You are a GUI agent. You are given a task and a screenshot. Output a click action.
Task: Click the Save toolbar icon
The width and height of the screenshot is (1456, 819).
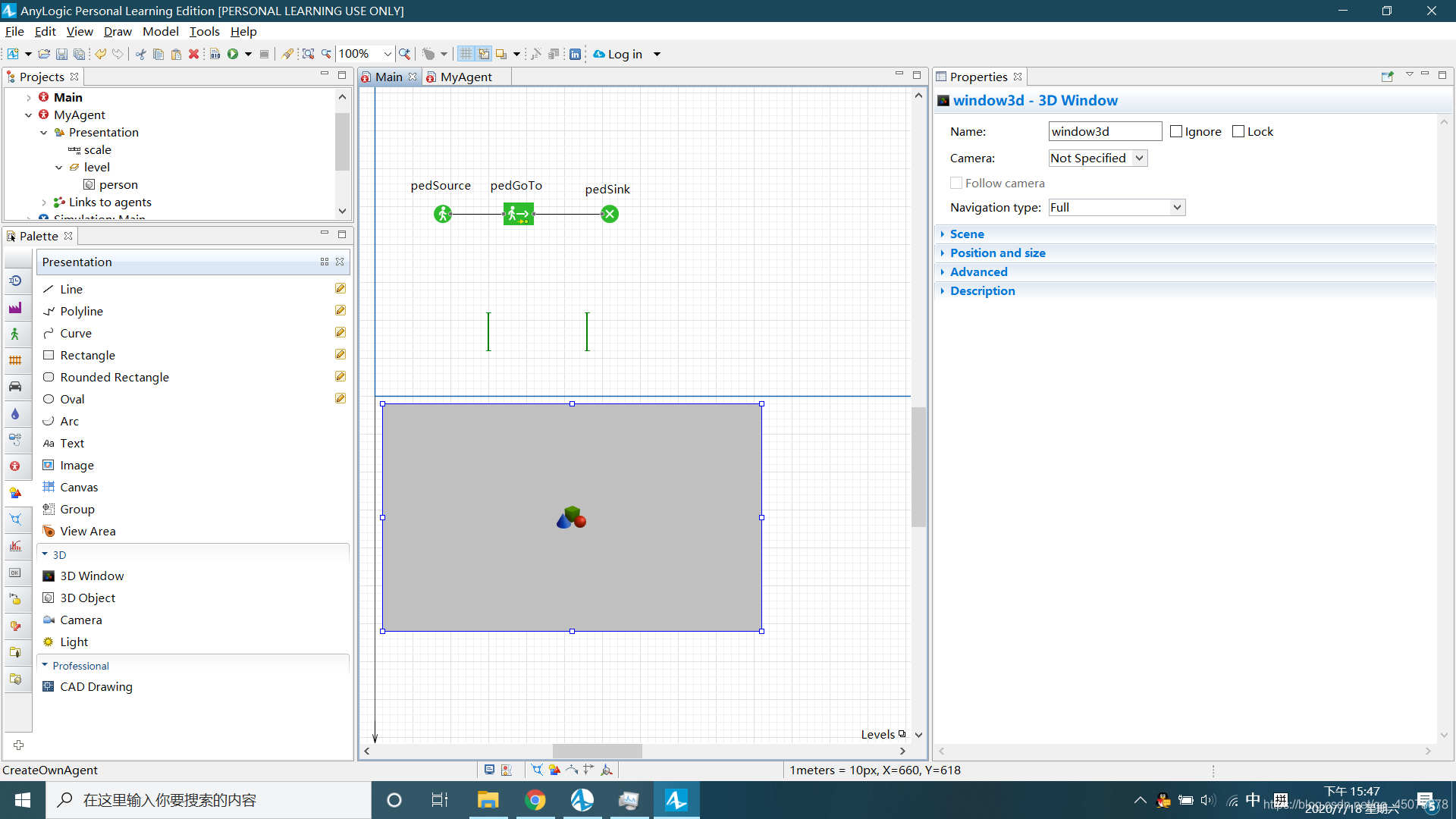[61, 54]
